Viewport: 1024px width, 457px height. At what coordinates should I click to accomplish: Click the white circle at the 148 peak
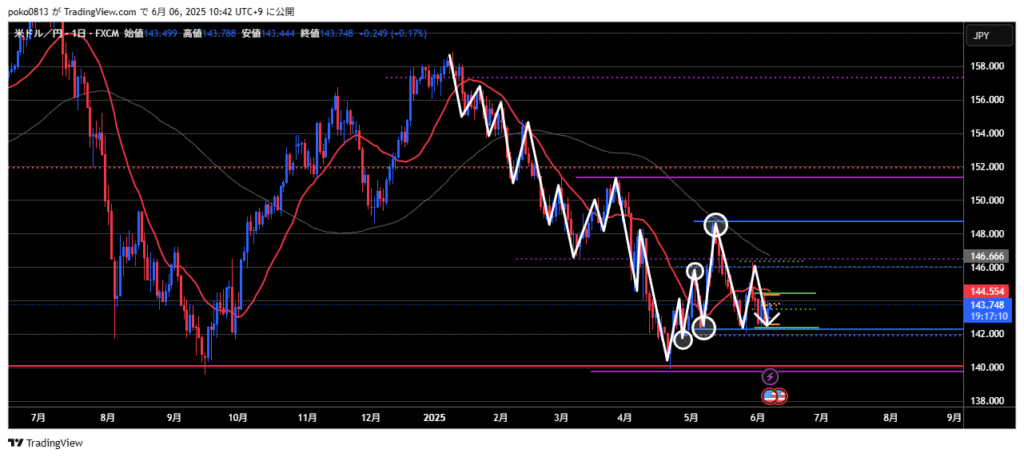pyautogui.click(x=716, y=224)
